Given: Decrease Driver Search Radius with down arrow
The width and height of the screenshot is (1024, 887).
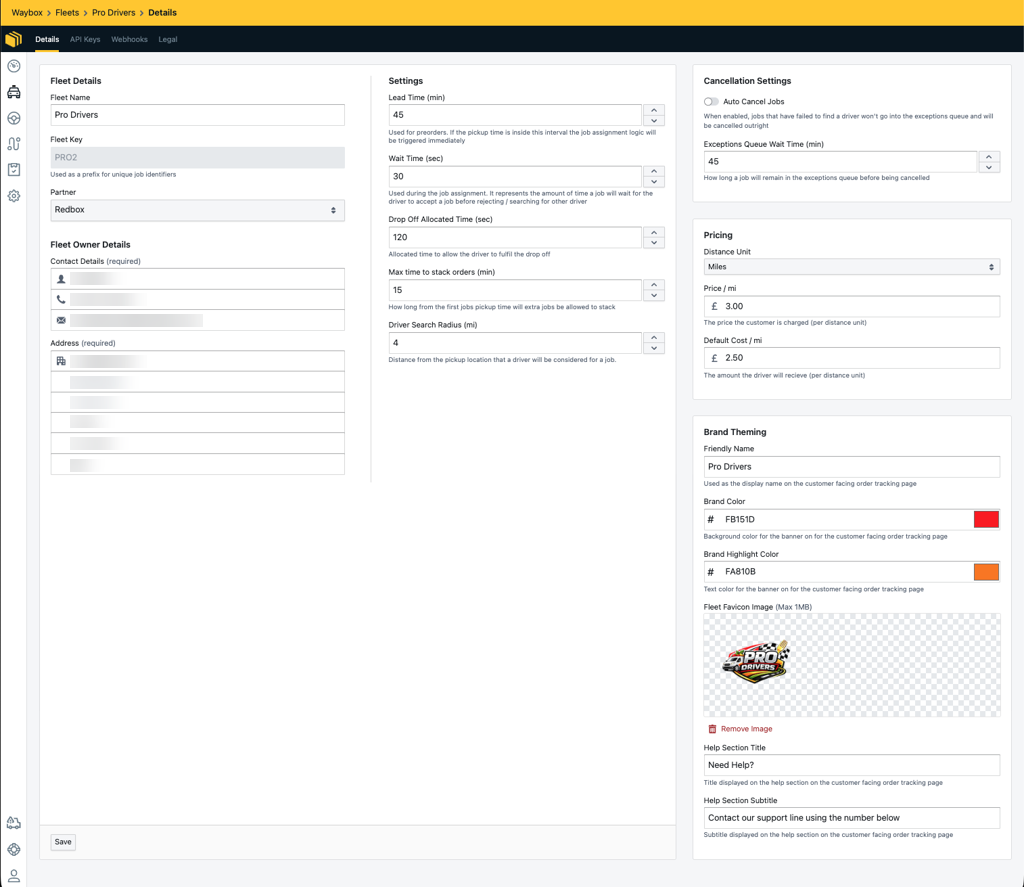Looking at the screenshot, I should pyautogui.click(x=654, y=348).
